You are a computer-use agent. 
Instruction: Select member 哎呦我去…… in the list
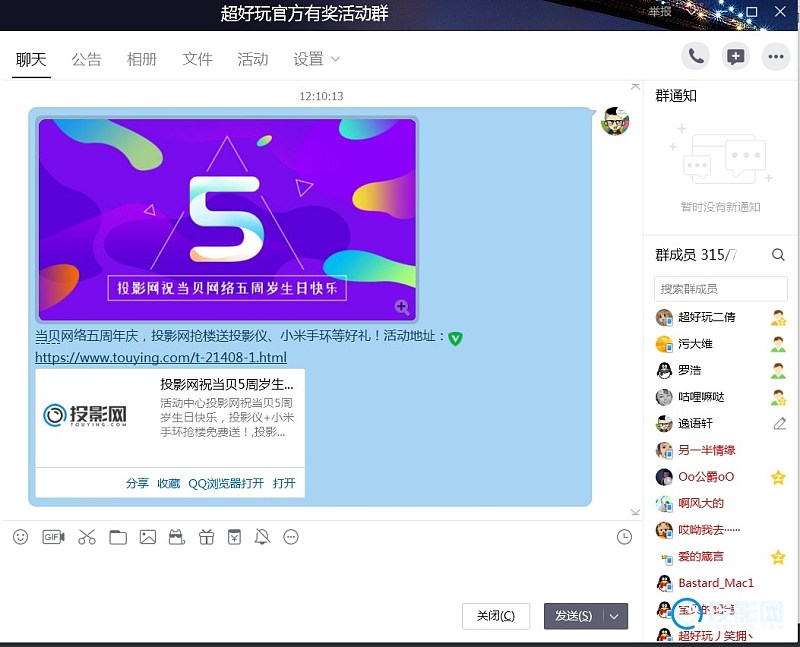(x=709, y=530)
